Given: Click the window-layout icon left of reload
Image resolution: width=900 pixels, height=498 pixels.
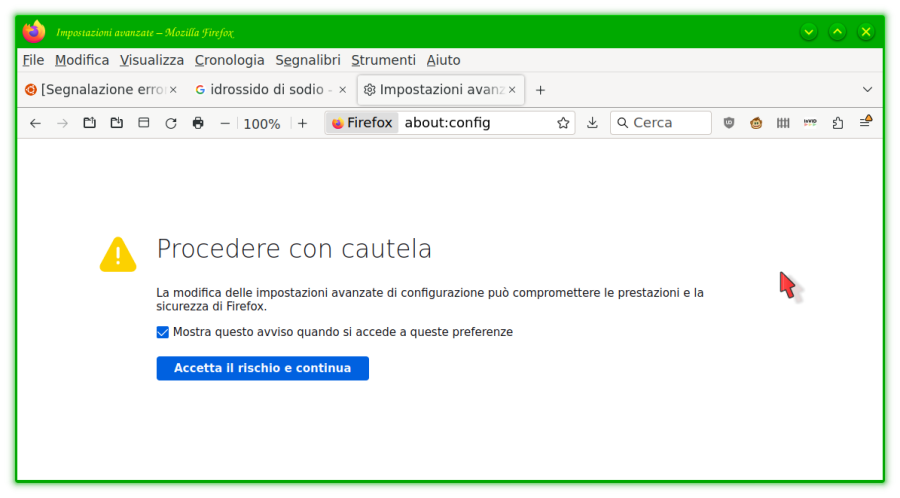Looking at the screenshot, I should tap(143, 123).
